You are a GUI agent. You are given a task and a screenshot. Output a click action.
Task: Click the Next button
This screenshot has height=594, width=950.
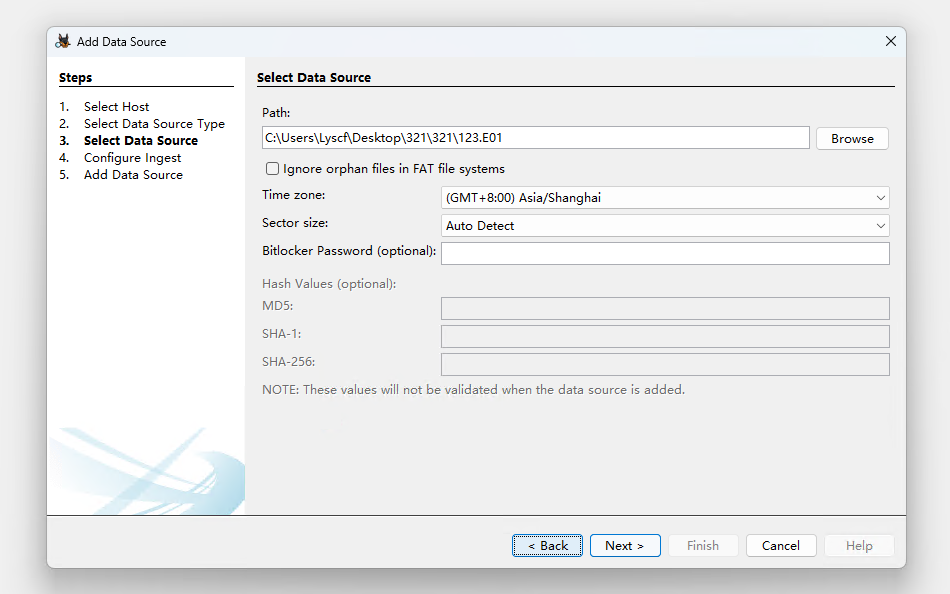point(625,546)
